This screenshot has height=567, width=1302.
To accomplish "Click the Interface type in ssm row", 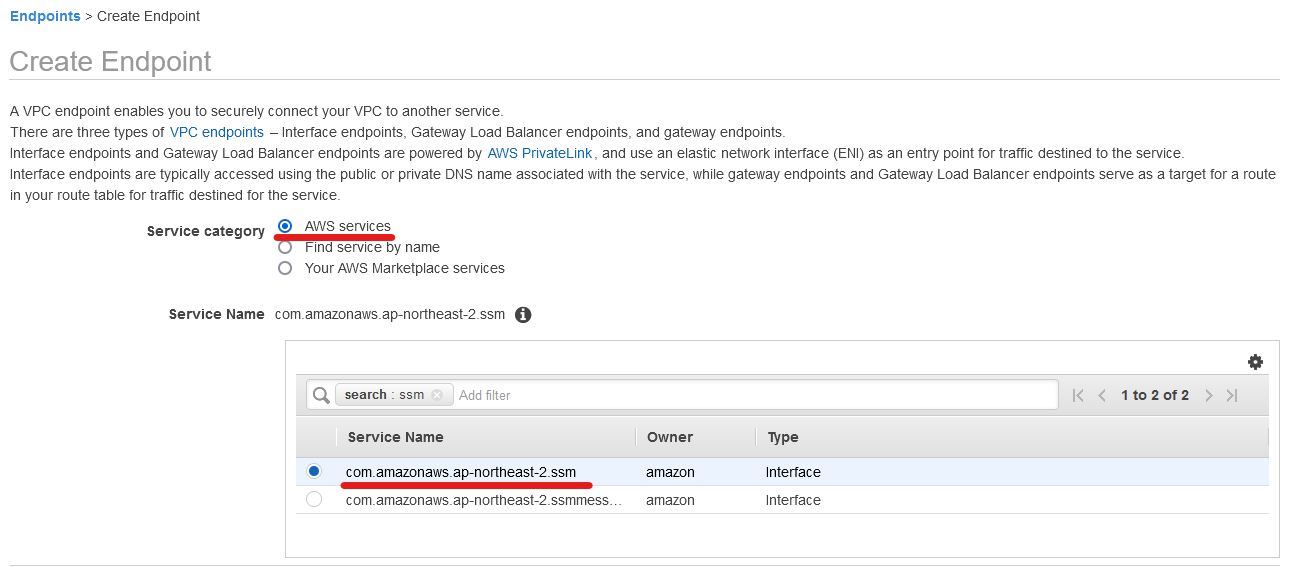I will pos(793,472).
